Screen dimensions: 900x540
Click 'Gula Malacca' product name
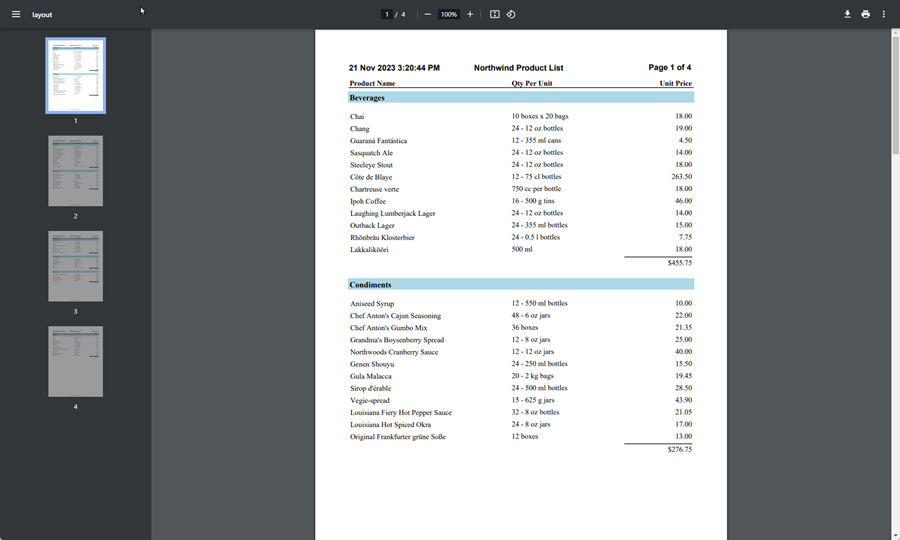pos(371,376)
